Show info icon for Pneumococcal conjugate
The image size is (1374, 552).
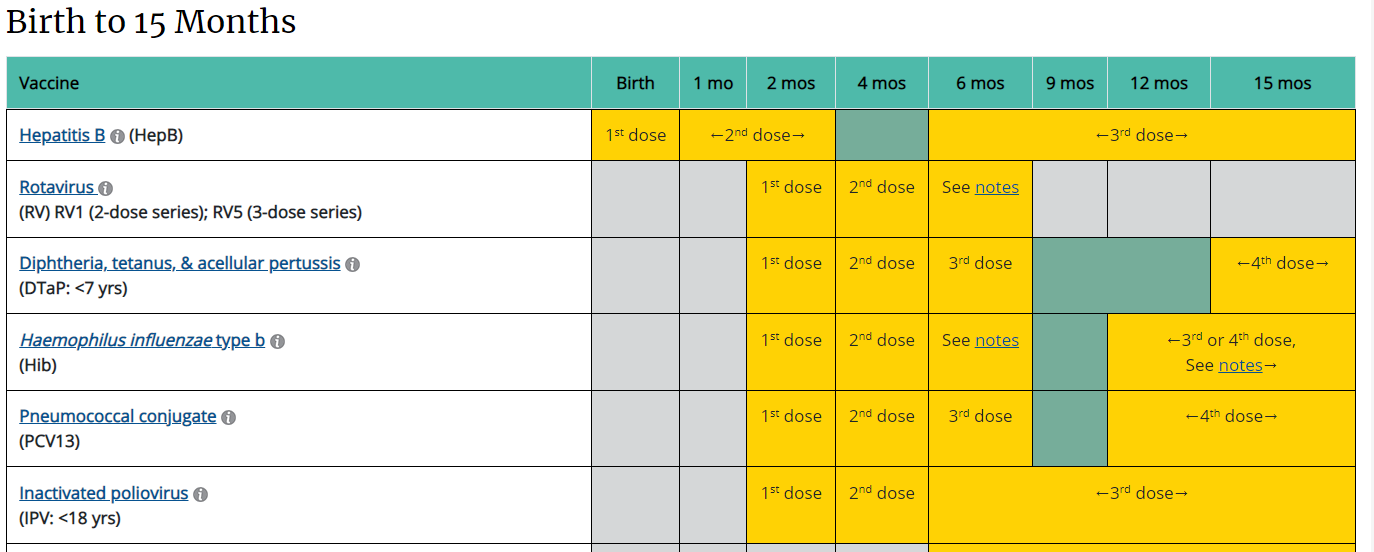(x=228, y=418)
